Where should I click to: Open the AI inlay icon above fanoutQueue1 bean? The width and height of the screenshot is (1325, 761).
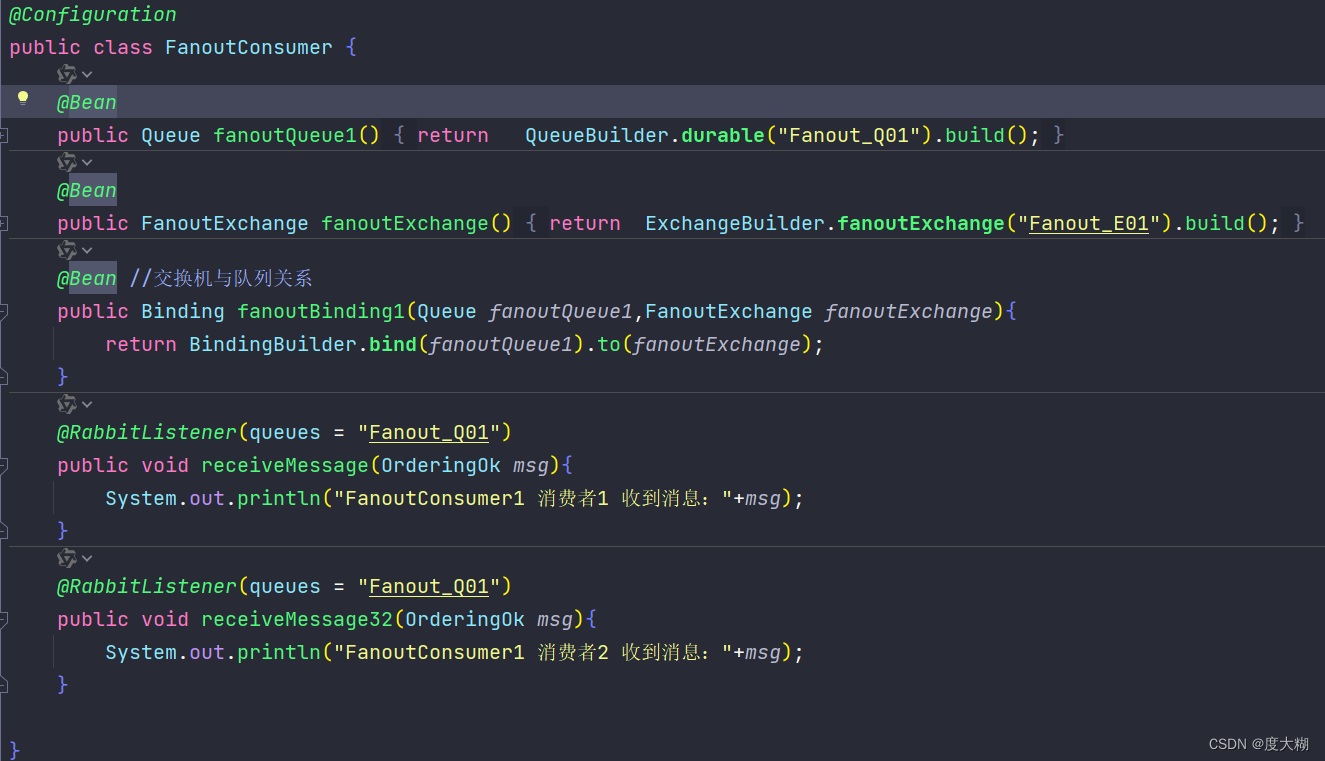67,74
